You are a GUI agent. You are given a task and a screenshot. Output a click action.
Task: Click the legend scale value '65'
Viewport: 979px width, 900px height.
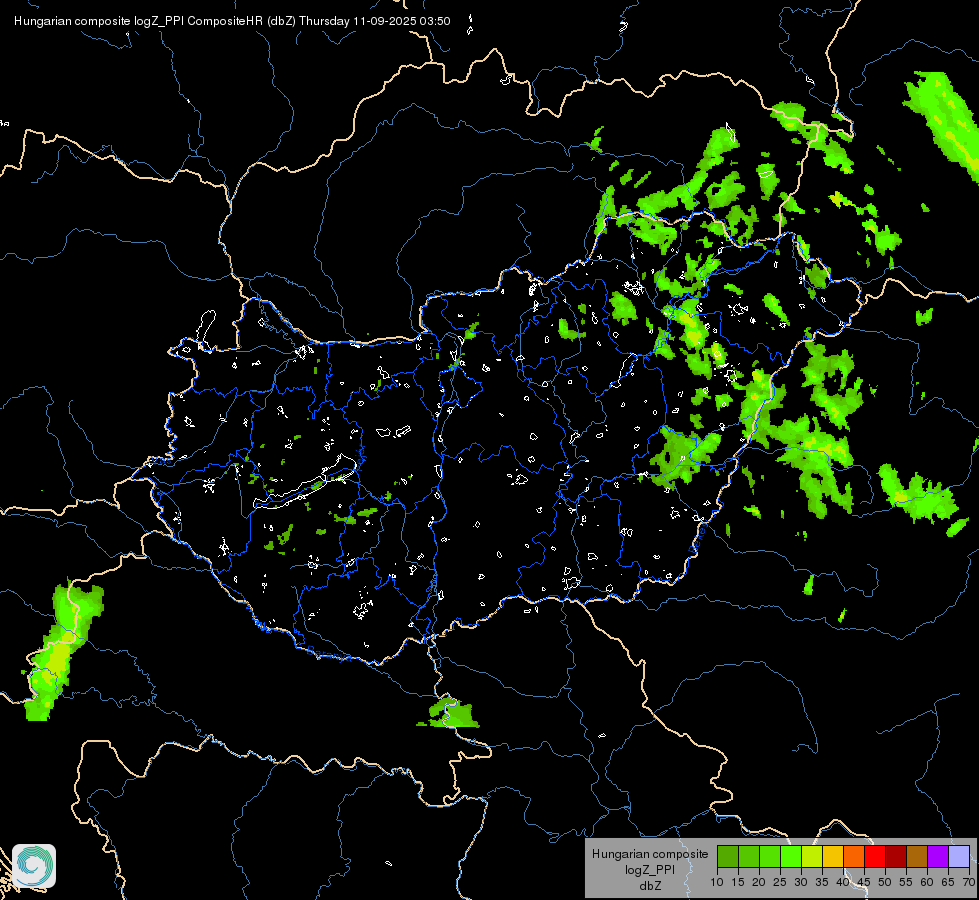click(948, 882)
